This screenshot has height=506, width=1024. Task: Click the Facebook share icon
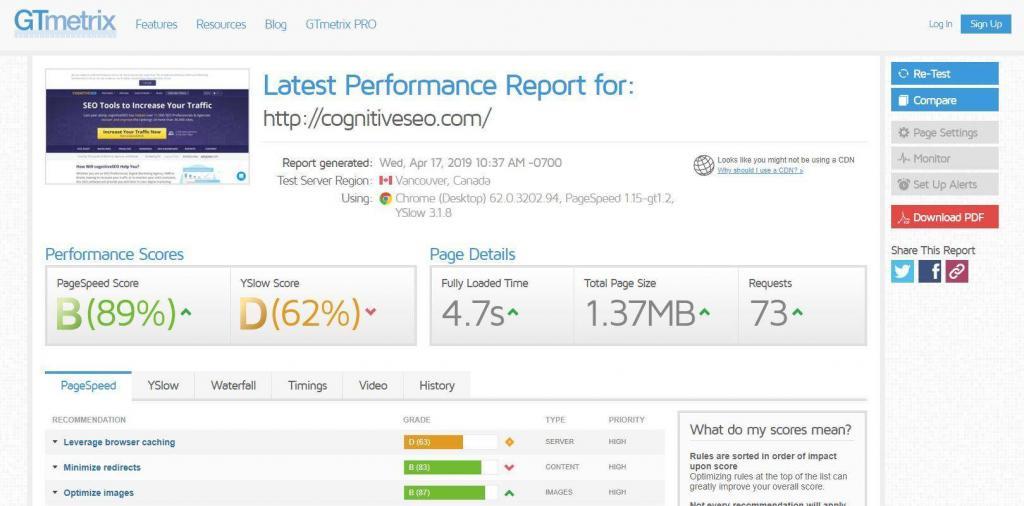[929, 271]
